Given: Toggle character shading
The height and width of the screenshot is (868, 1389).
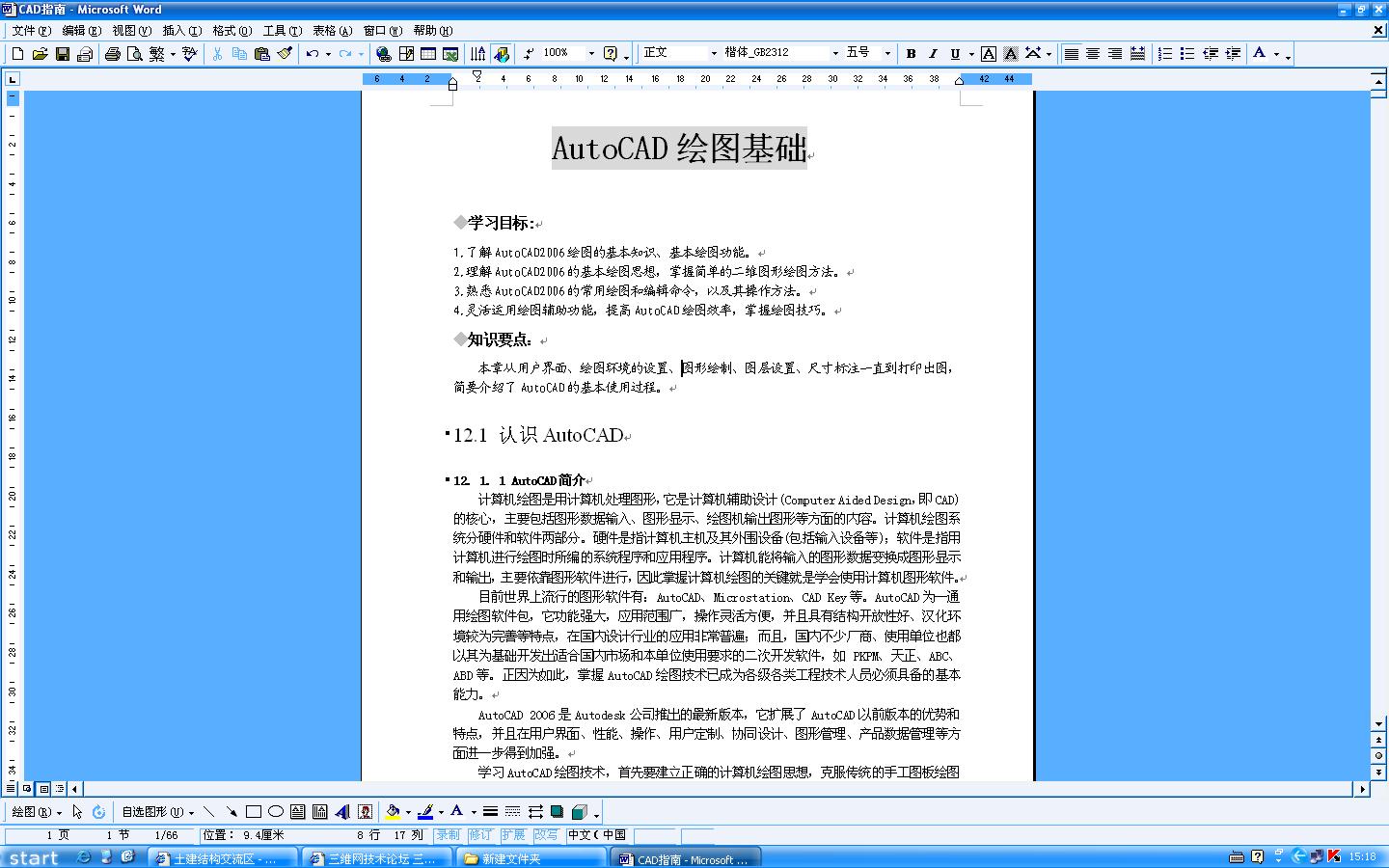Looking at the screenshot, I should pos(1011,54).
